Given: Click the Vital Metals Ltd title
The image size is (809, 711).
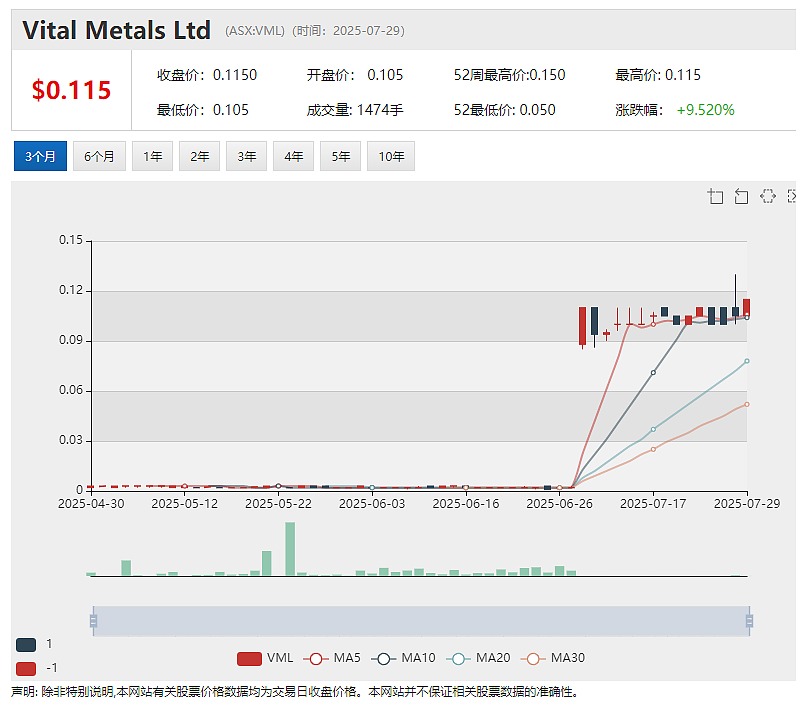Looking at the screenshot, I should (117, 30).
